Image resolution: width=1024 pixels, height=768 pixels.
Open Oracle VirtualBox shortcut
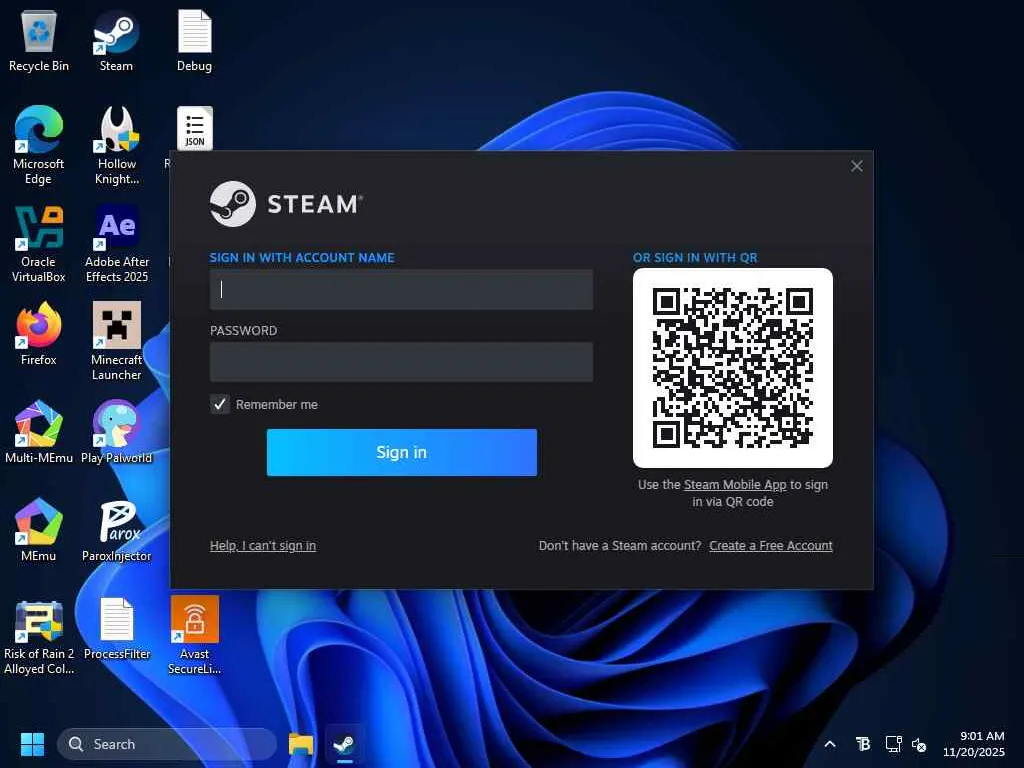[x=39, y=243]
